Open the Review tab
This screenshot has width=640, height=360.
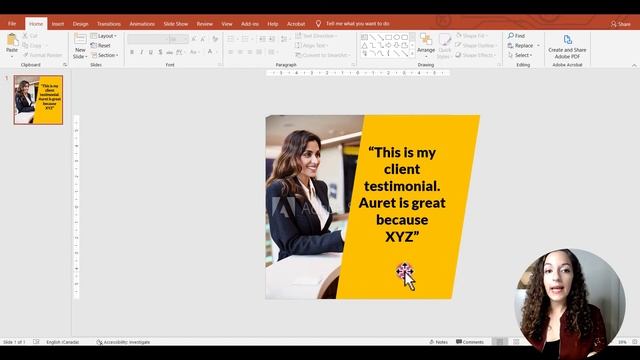(x=204, y=24)
